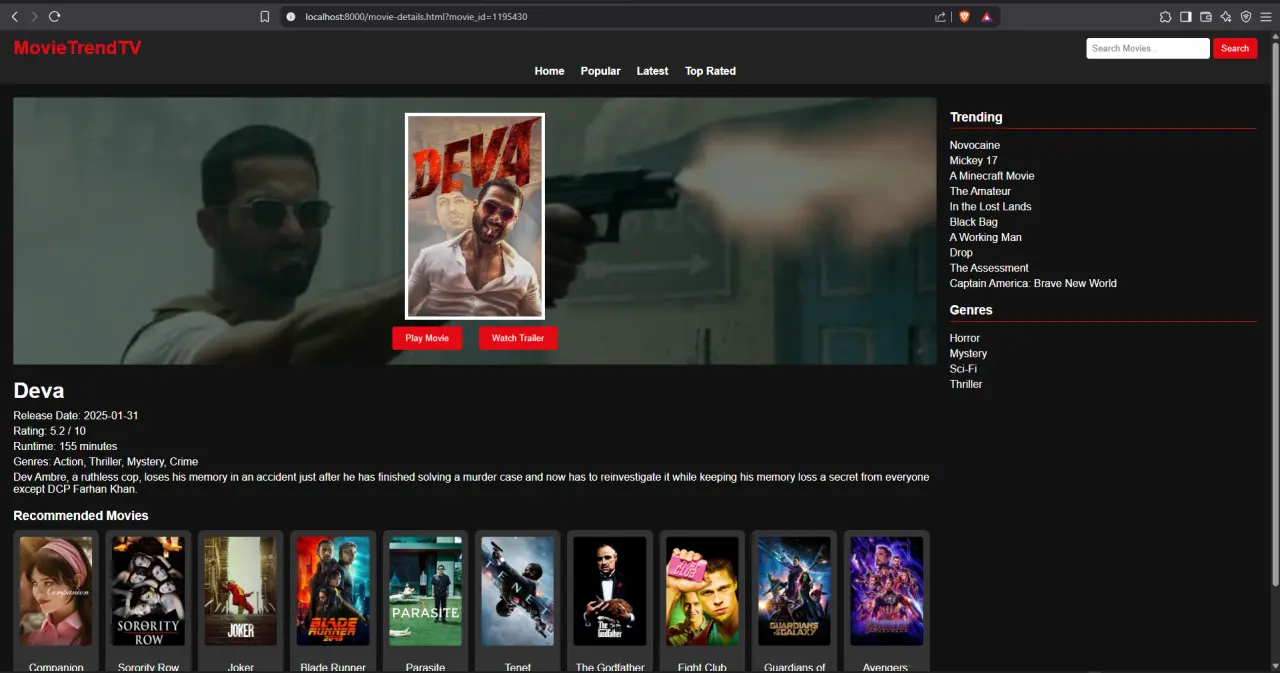The width and height of the screenshot is (1280, 673).
Task: Open the extensions puzzle icon
Action: point(1165,17)
